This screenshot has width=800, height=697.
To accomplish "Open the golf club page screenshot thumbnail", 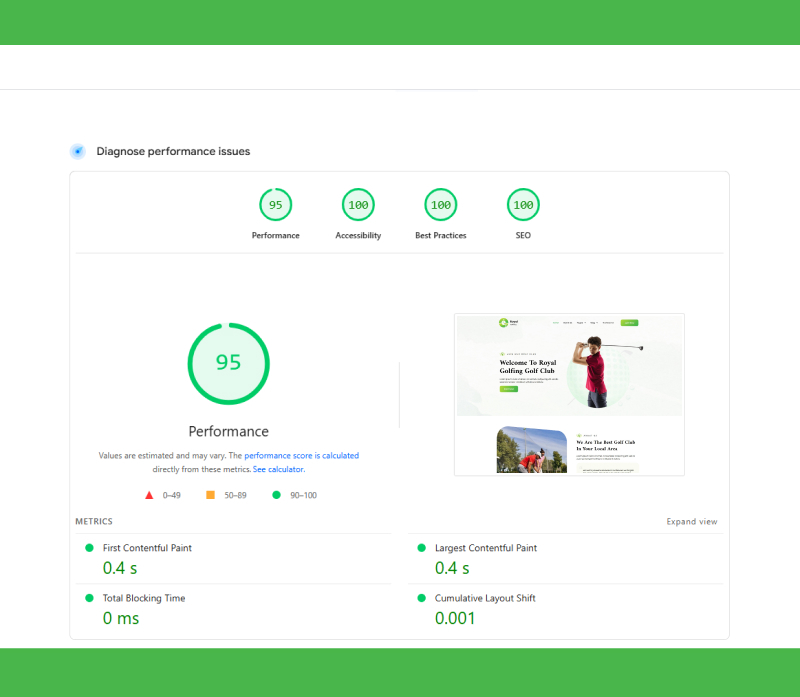I will pos(569,394).
